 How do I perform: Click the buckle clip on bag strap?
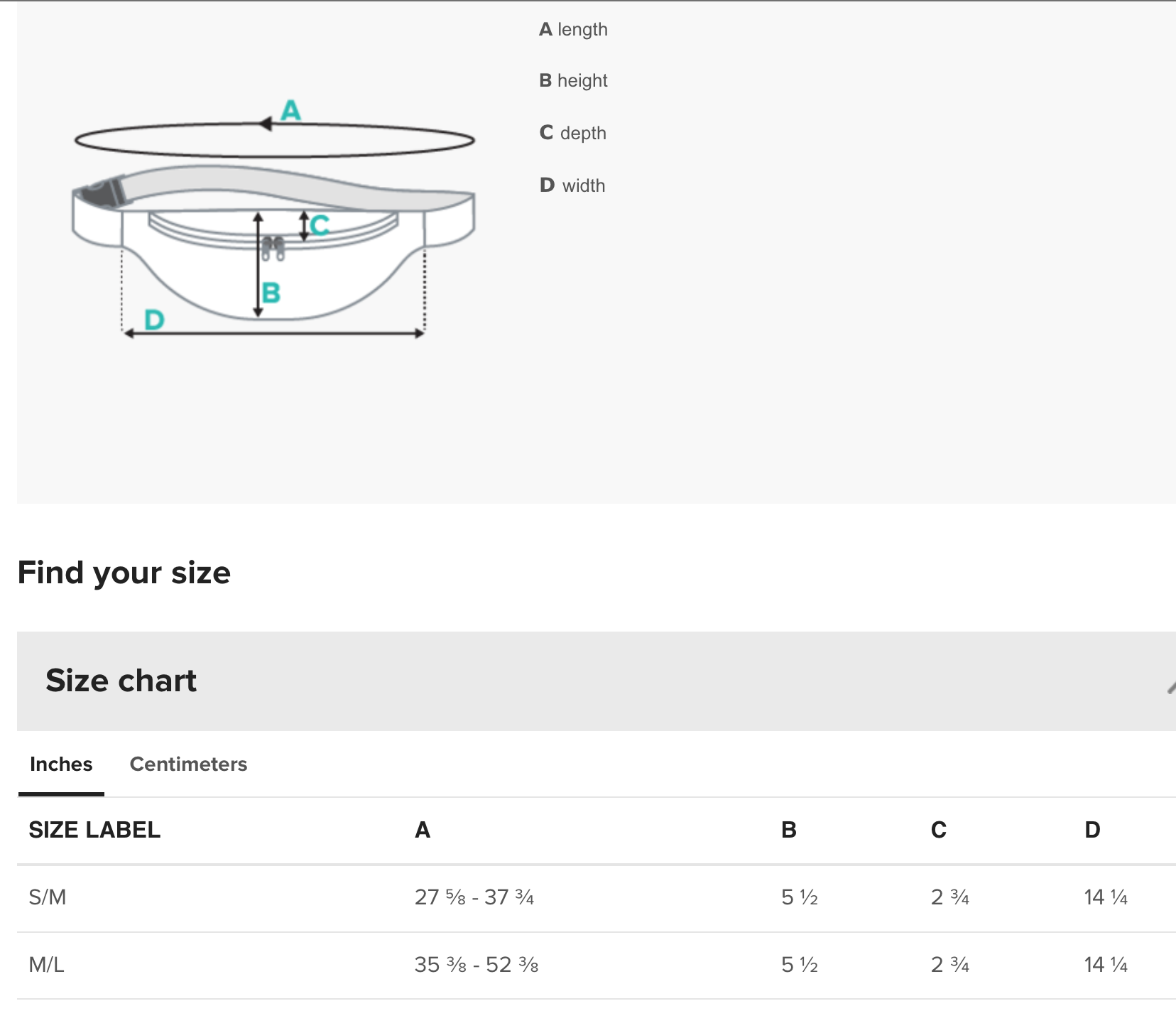(x=98, y=192)
